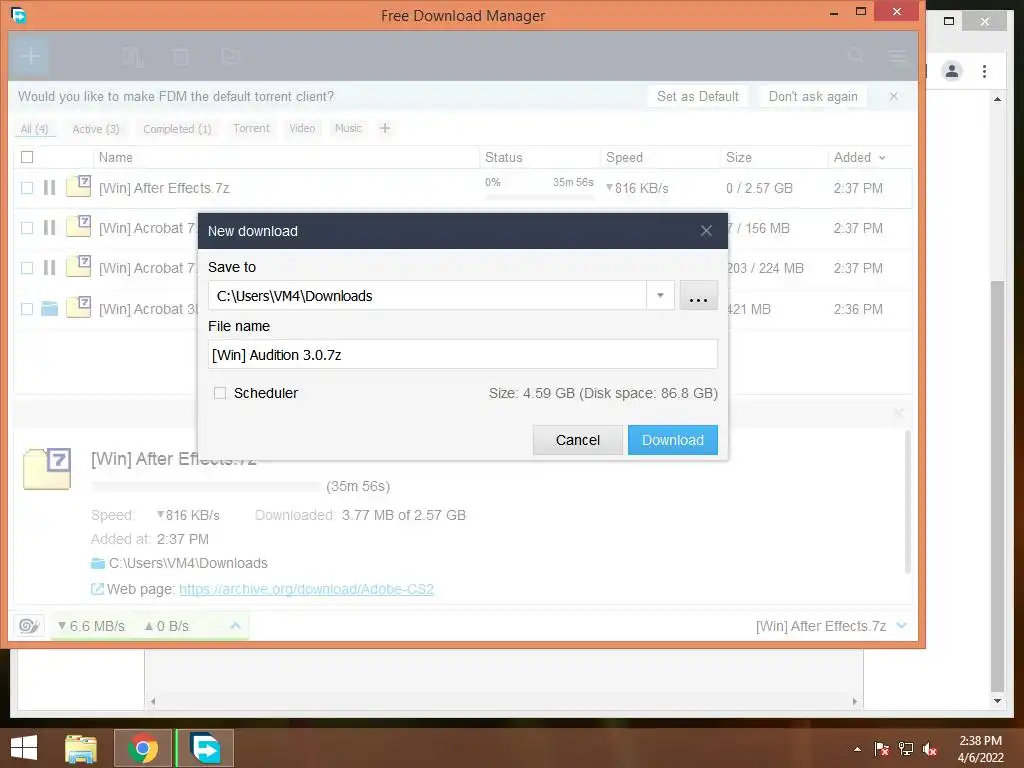The height and width of the screenshot is (768, 1024).
Task: Open the Windows Start button
Action: tap(24, 748)
